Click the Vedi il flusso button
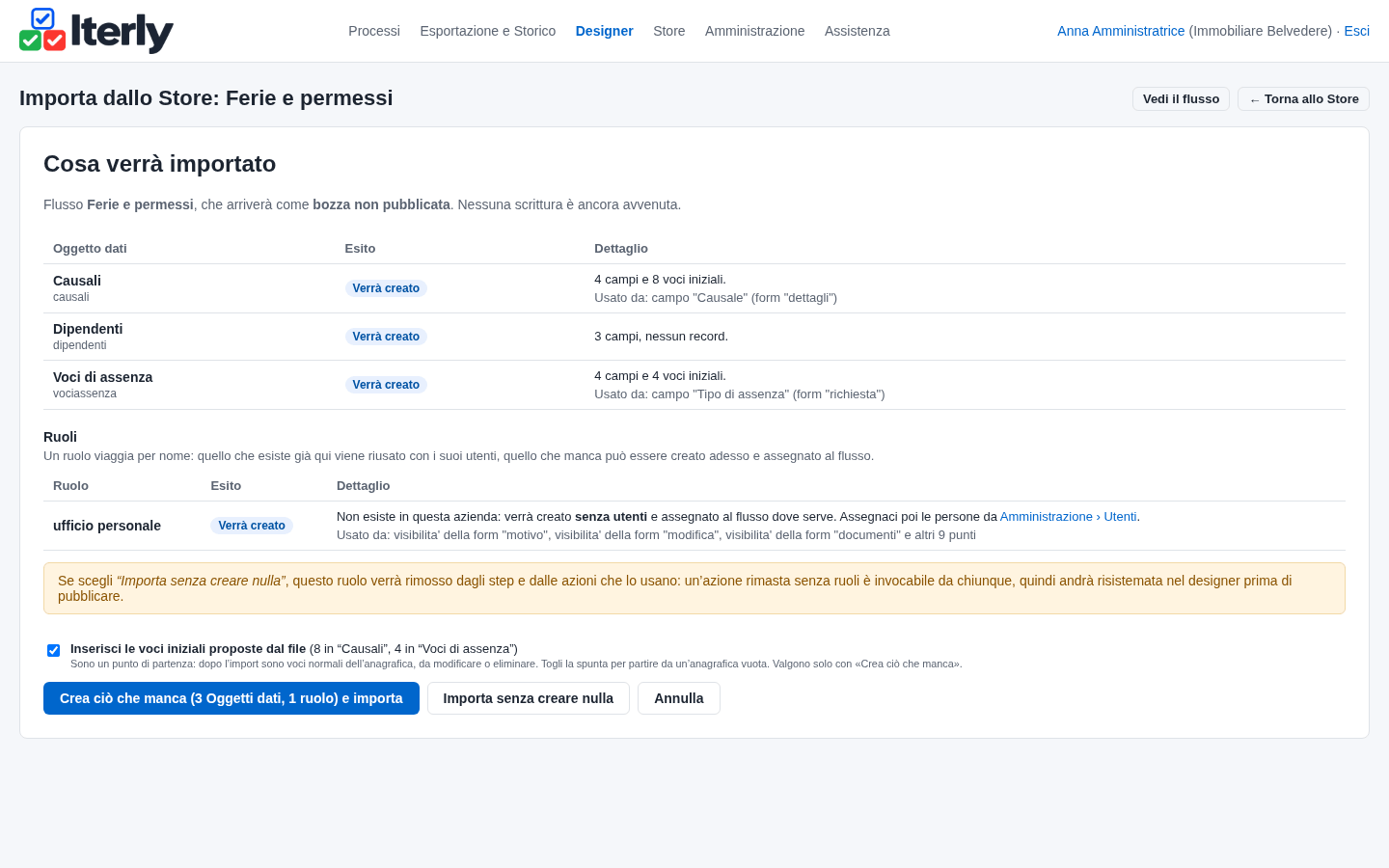Screen dimensions: 1389x868 [1181, 99]
